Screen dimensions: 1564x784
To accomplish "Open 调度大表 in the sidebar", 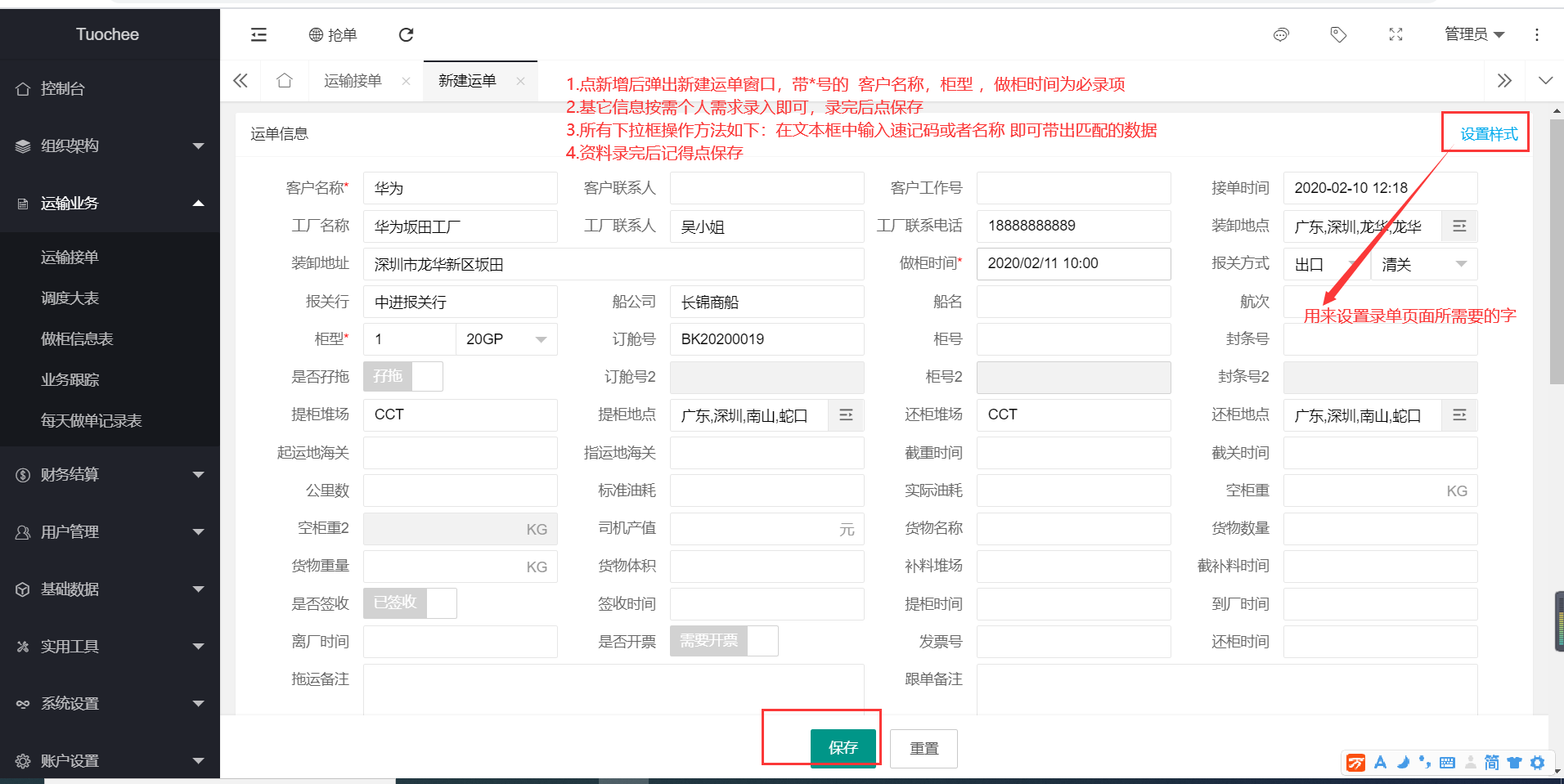I will coord(110,298).
